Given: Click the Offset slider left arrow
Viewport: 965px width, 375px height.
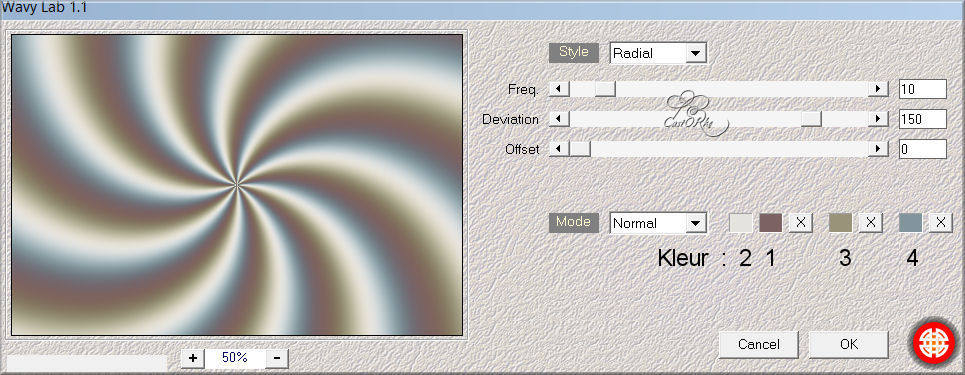Looking at the screenshot, I should pos(559,148).
